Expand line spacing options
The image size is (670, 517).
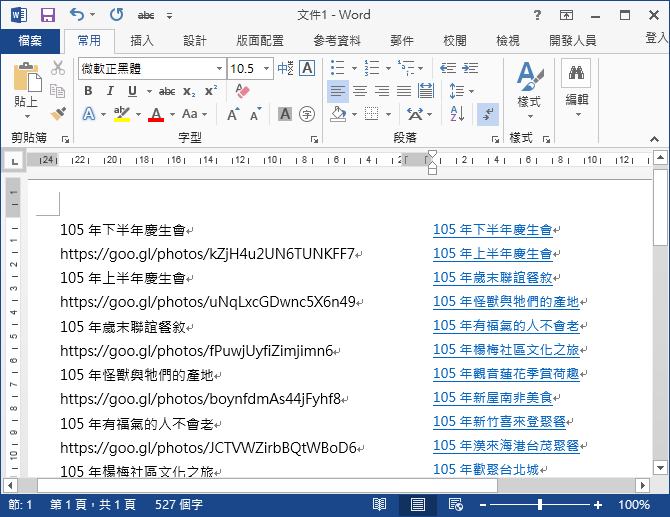click(x=471, y=91)
